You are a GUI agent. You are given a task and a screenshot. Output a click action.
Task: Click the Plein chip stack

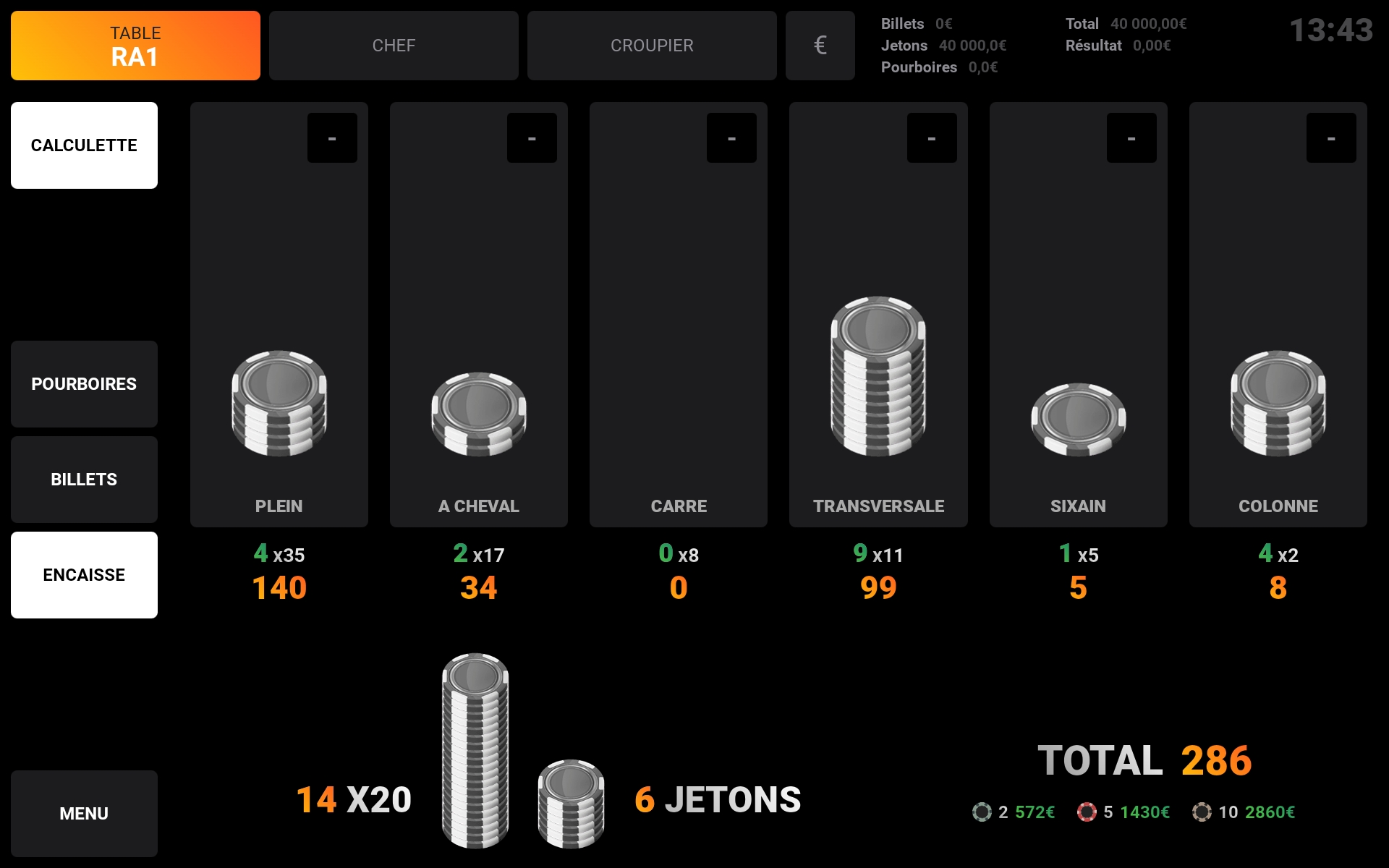coord(279,404)
